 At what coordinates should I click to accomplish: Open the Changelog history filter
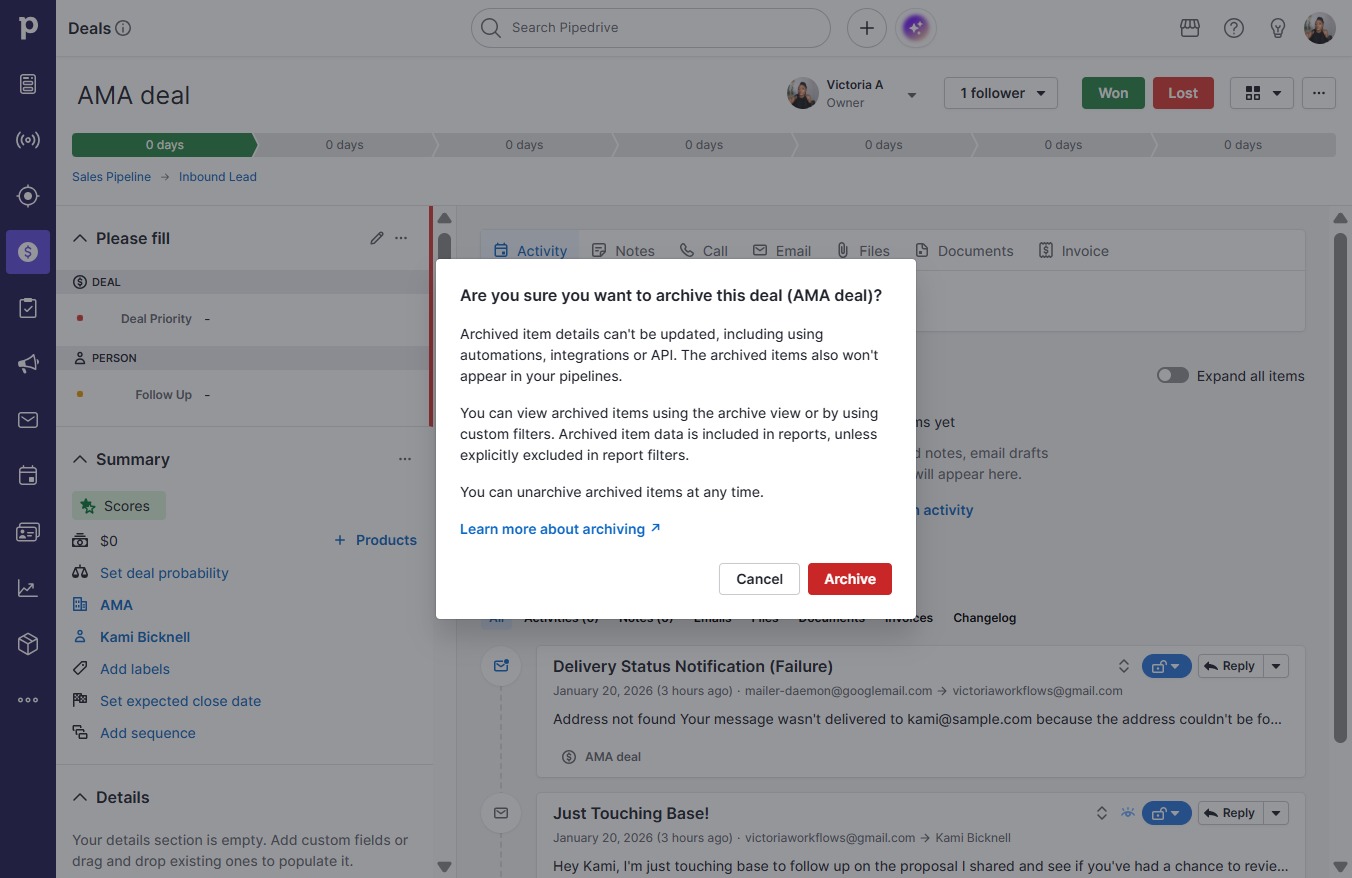tap(985, 618)
